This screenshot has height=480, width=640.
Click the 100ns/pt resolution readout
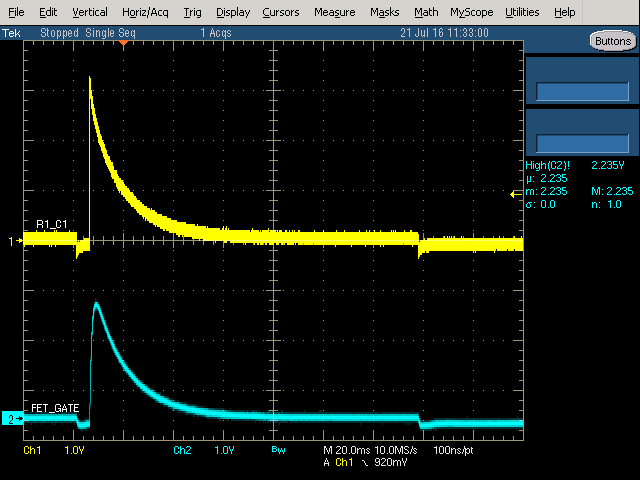tap(453, 450)
